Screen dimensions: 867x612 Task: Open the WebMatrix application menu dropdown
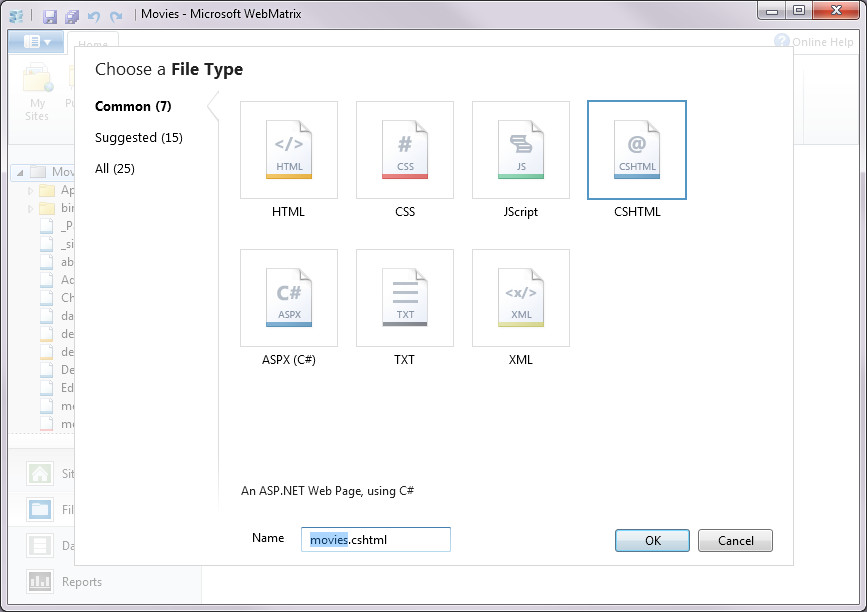pyautogui.click(x=36, y=42)
